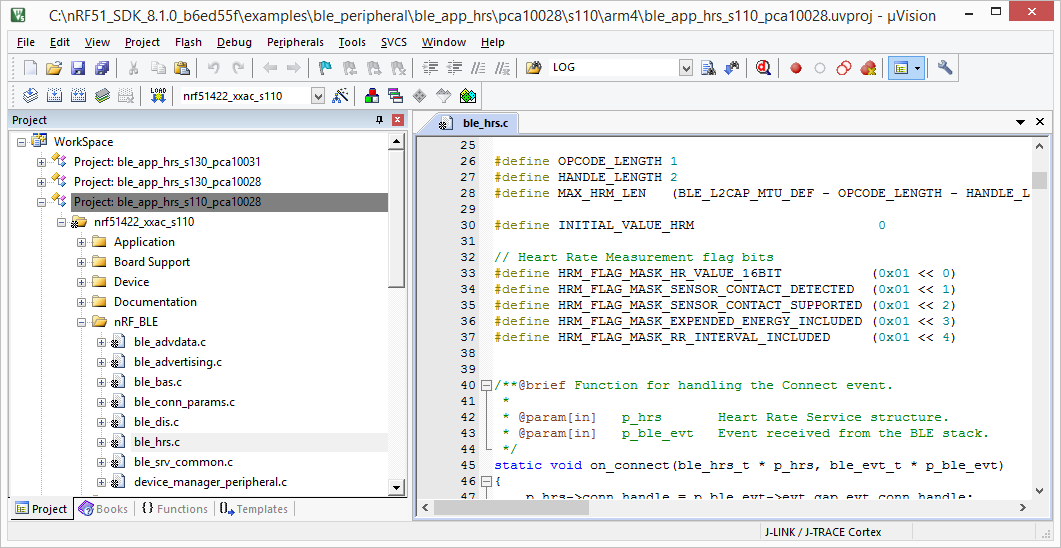Paste from clipboard using the Paste icon
Image resolution: width=1061 pixels, height=548 pixels.
(181, 68)
